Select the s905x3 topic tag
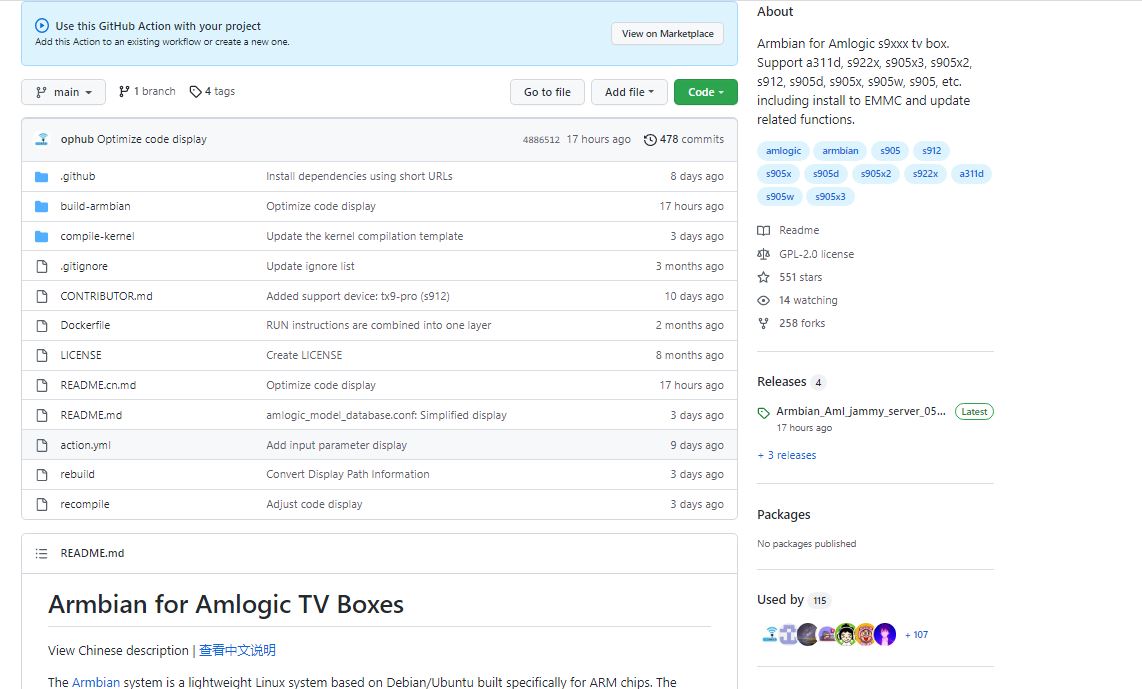This screenshot has height=689, width=1142. point(830,197)
